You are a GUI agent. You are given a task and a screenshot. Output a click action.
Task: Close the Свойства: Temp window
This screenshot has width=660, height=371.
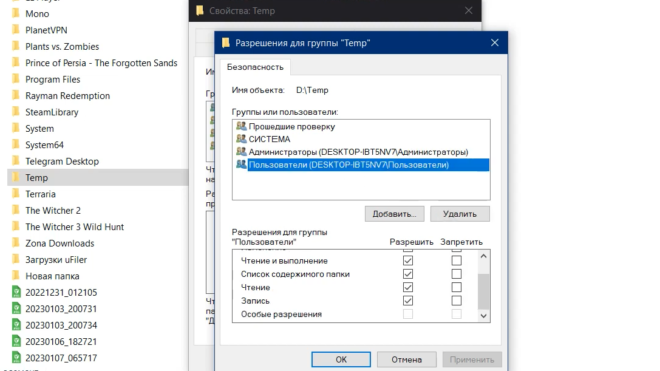[468, 11]
